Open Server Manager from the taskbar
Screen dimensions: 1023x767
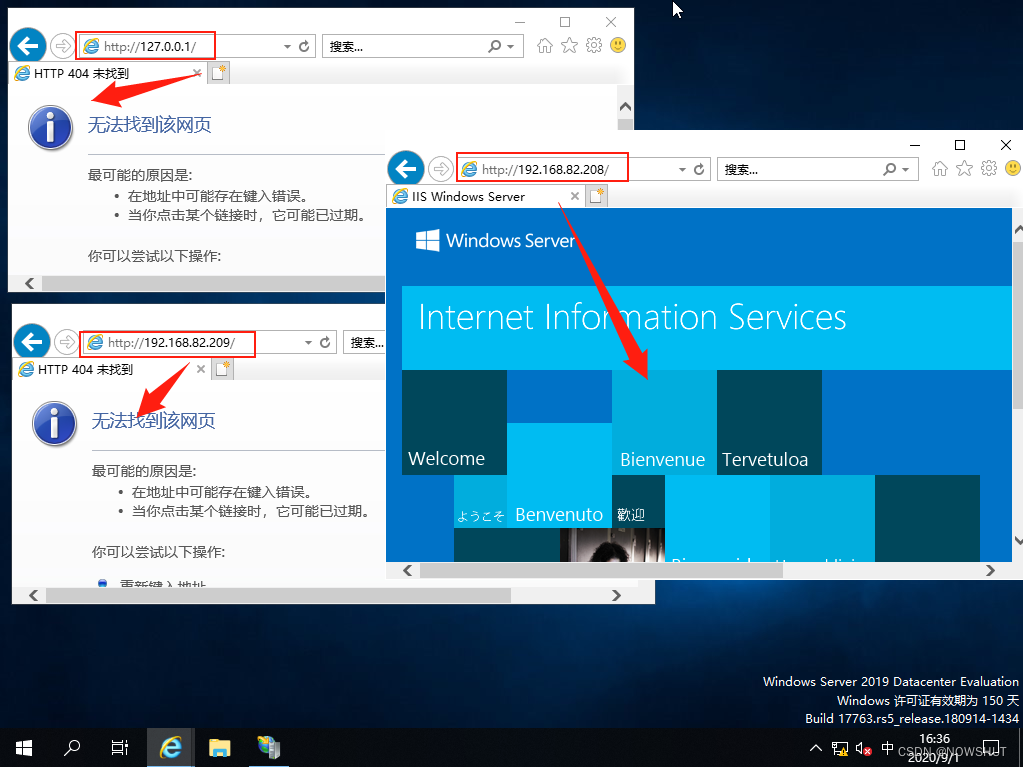pyautogui.click(x=268, y=747)
